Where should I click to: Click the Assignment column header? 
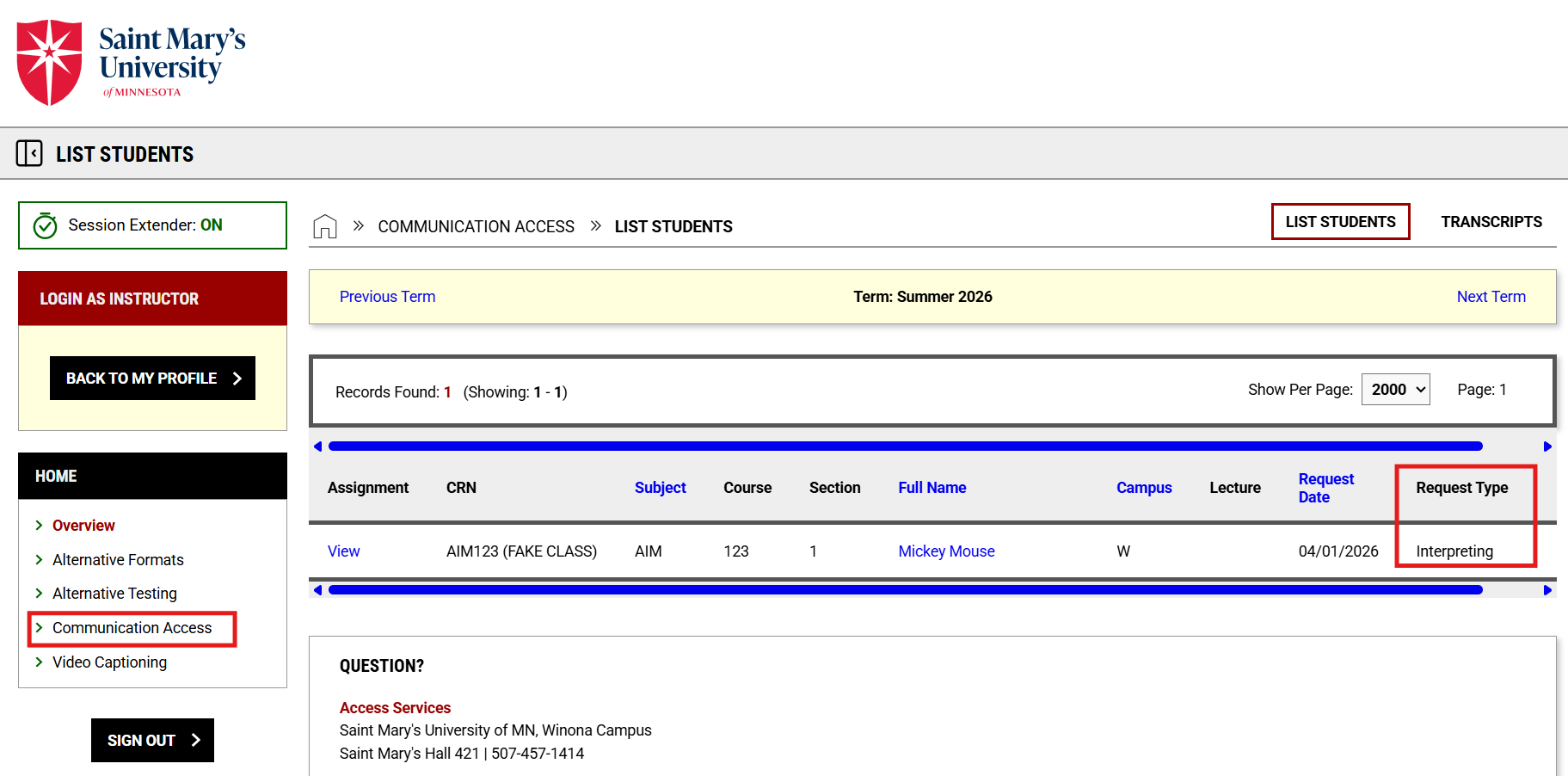368,488
